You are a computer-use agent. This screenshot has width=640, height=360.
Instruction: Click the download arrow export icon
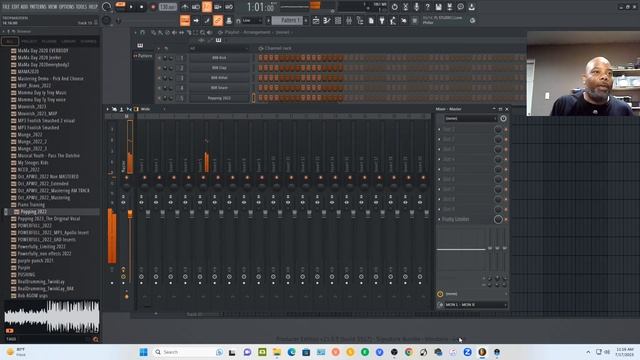coord(471,7)
